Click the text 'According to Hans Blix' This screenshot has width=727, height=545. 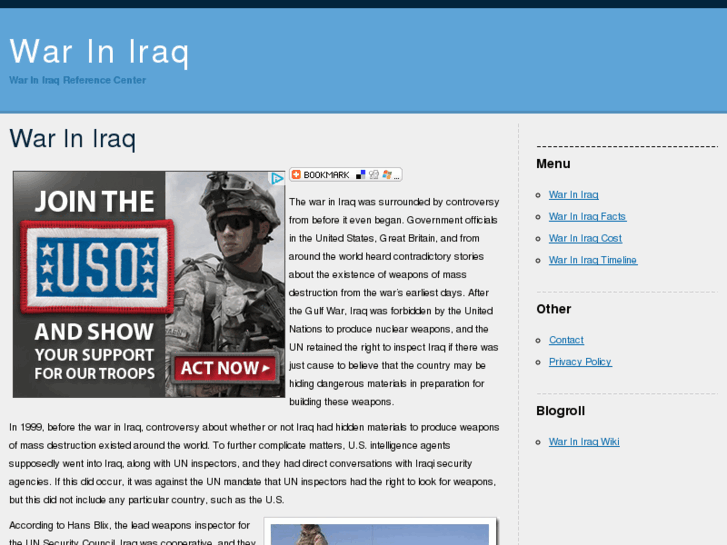pyautogui.click(x=59, y=526)
